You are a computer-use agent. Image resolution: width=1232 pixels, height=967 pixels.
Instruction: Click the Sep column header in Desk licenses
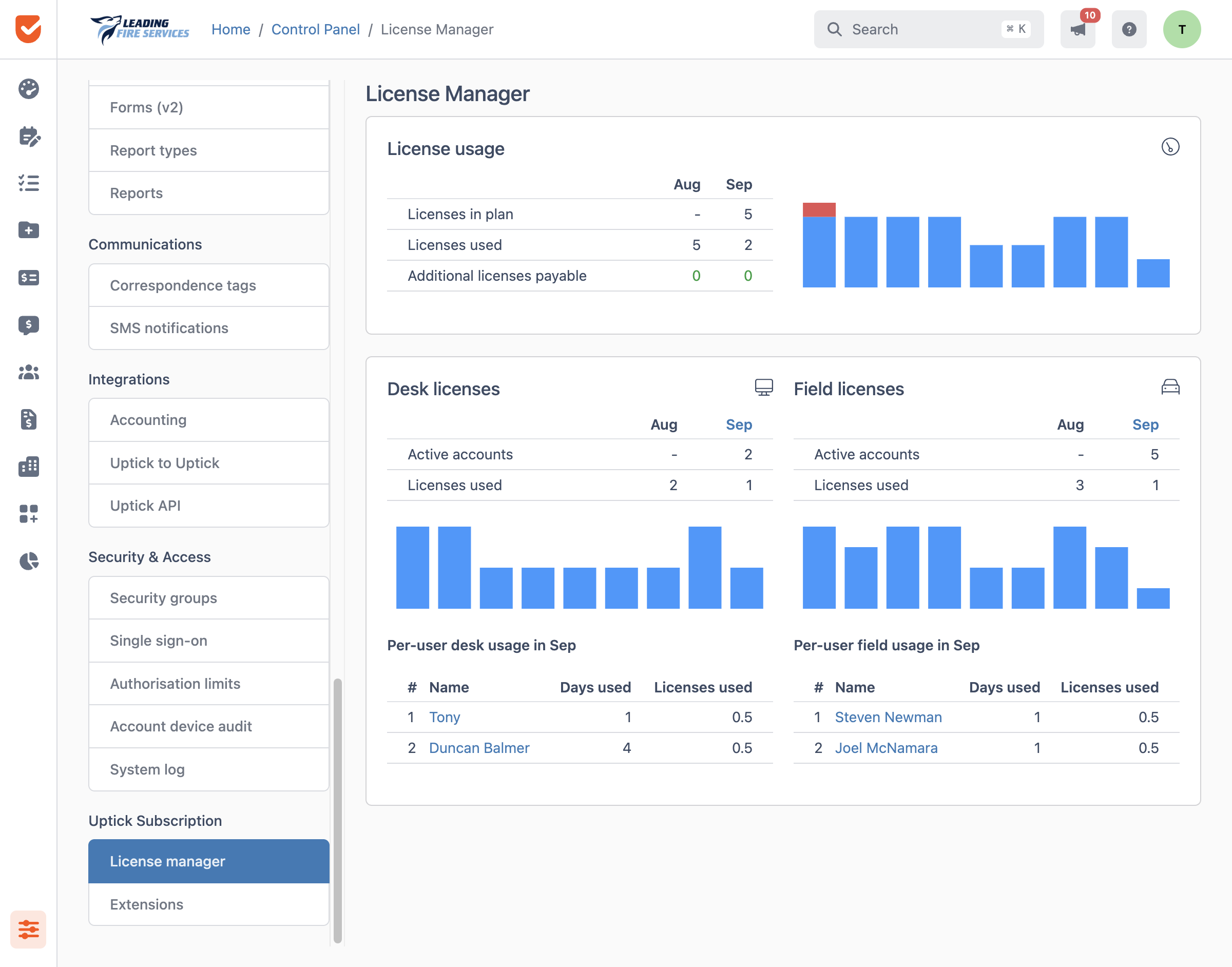(739, 424)
